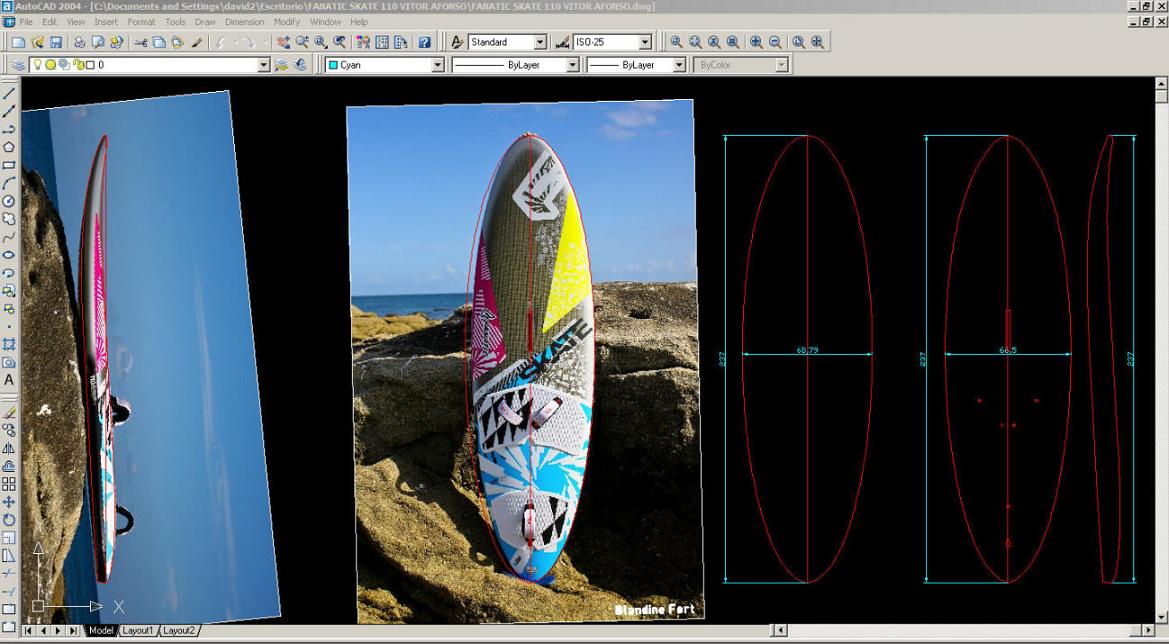Switch to the Layout1 tab
This screenshot has height=644, width=1169.
[137, 631]
